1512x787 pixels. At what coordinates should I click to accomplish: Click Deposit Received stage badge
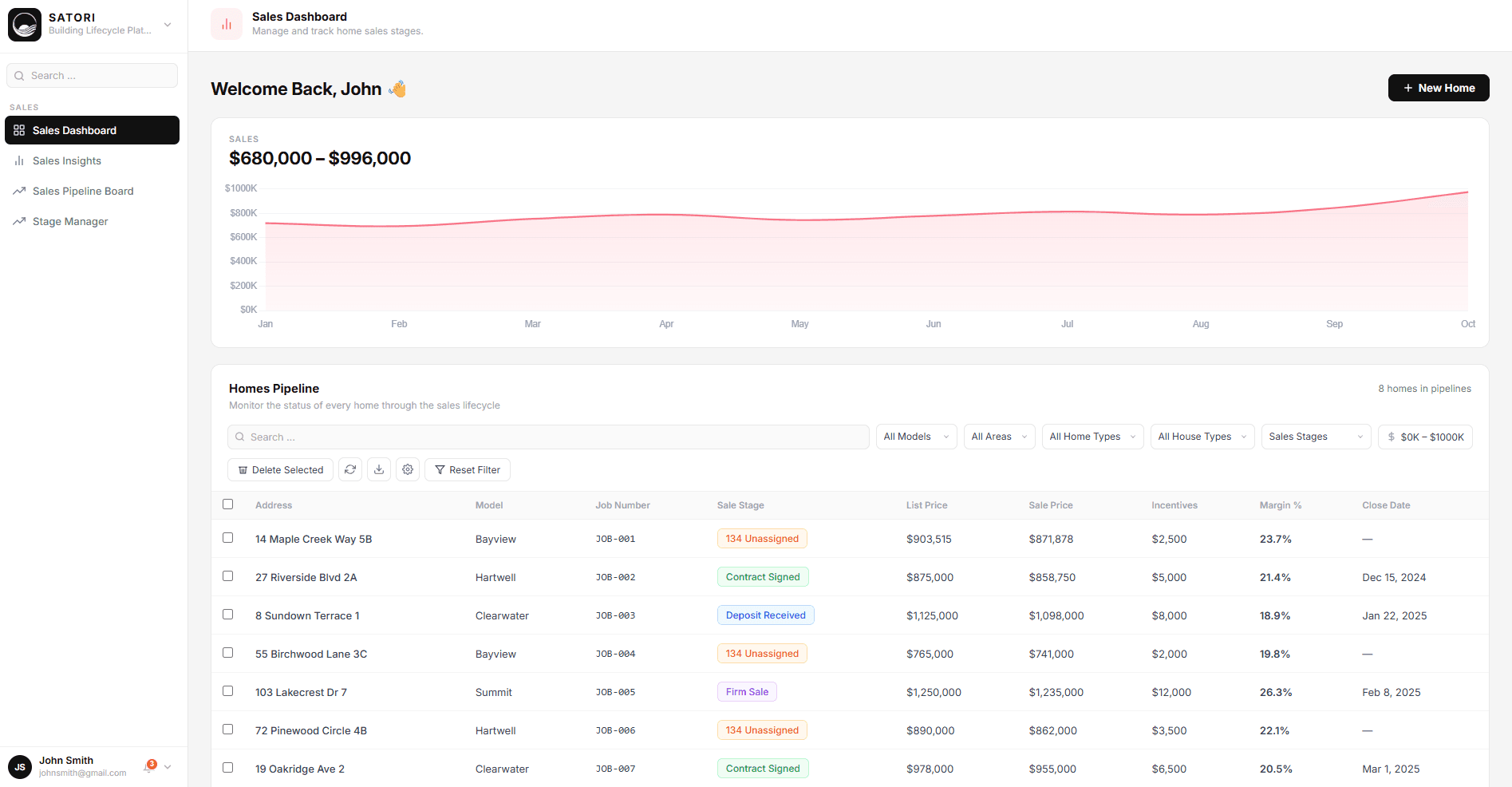click(x=765, y=615)
